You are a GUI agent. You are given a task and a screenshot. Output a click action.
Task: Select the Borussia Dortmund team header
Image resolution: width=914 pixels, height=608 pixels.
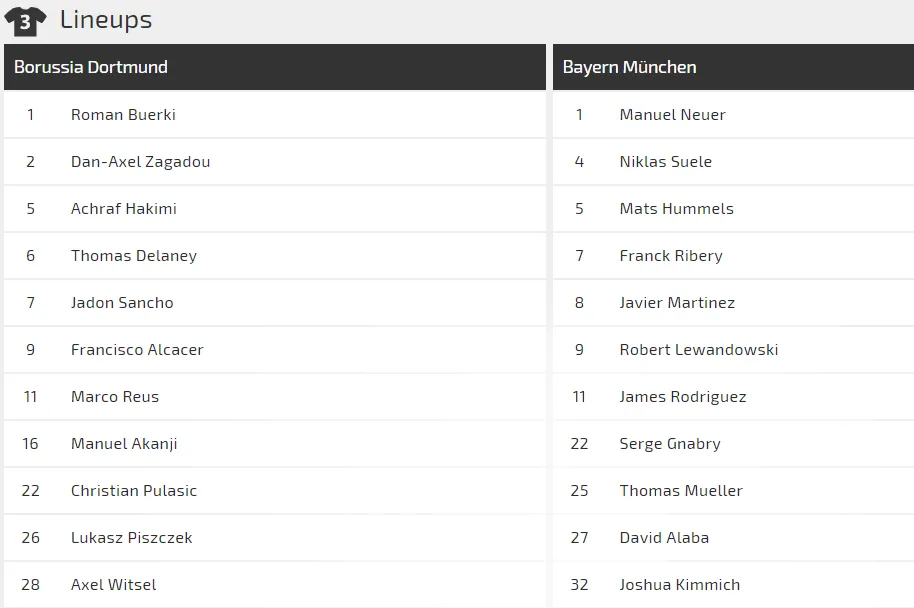91,67
